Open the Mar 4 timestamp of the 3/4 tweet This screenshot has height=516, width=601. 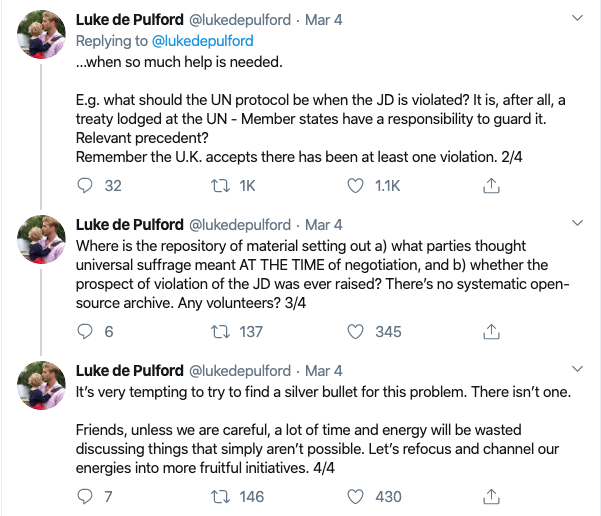[324, 224]
